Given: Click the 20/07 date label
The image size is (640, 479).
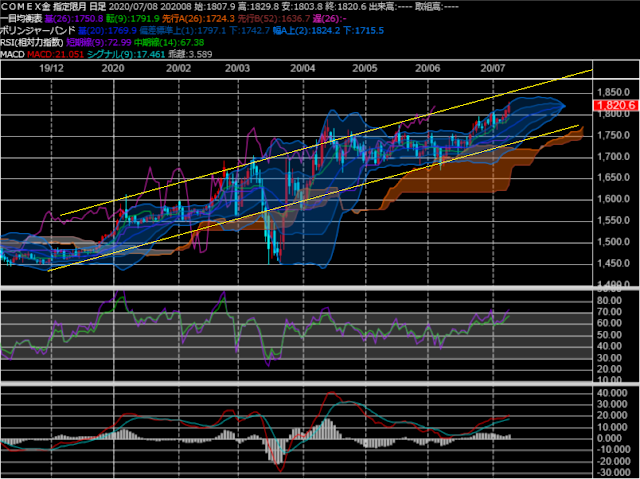Looking at the screenshot, I should [493, 68].
